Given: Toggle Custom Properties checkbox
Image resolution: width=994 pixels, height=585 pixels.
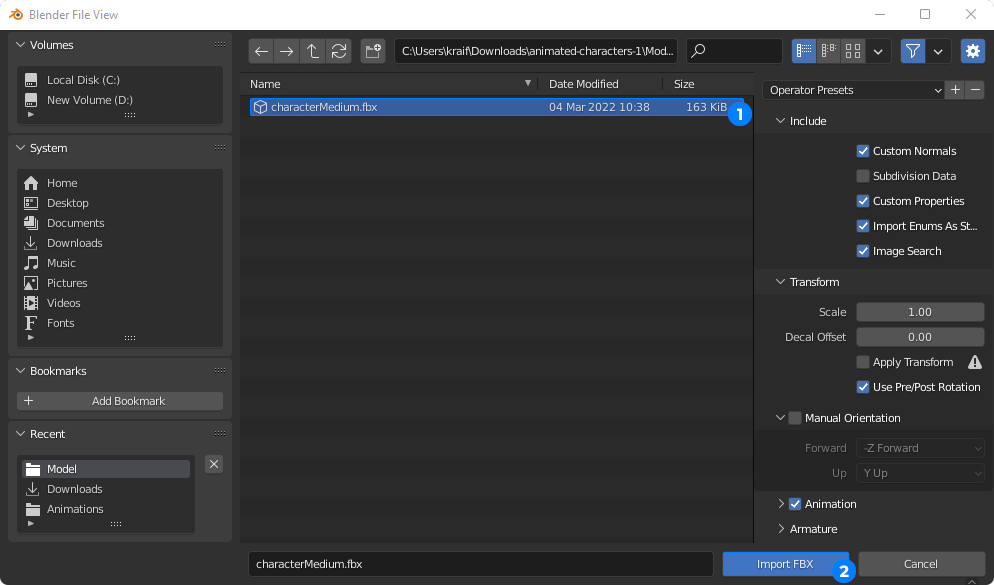Looking at the screenshot, I should pos(863,201).
